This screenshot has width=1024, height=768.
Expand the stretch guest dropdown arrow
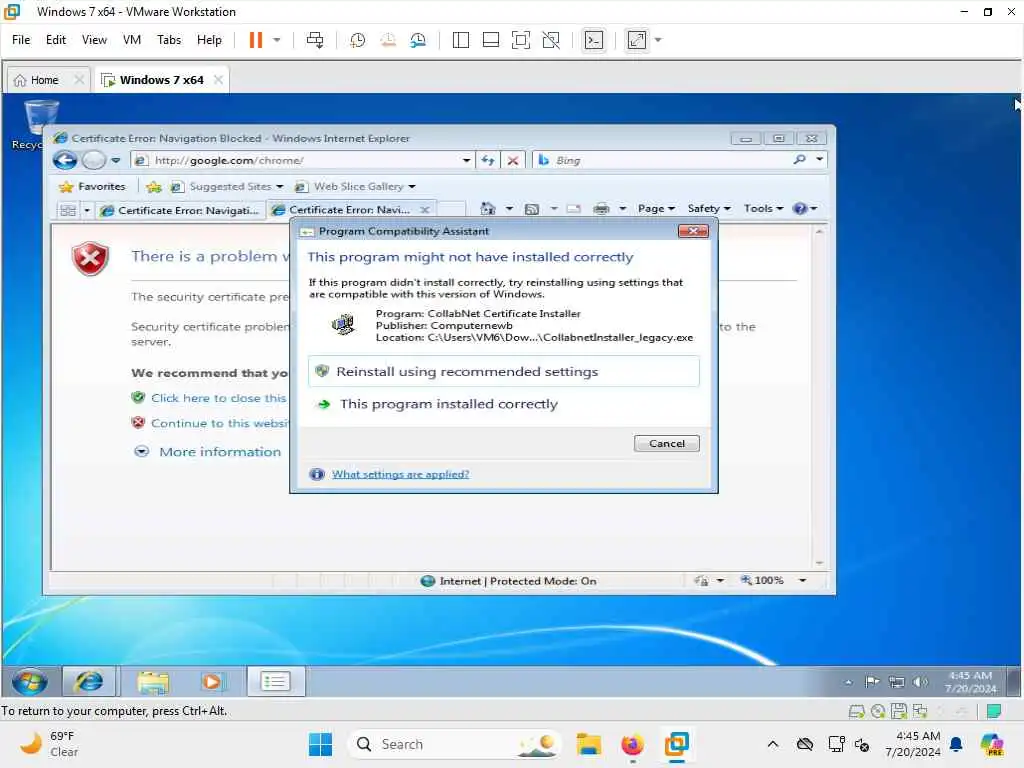(x=658, y=40)
